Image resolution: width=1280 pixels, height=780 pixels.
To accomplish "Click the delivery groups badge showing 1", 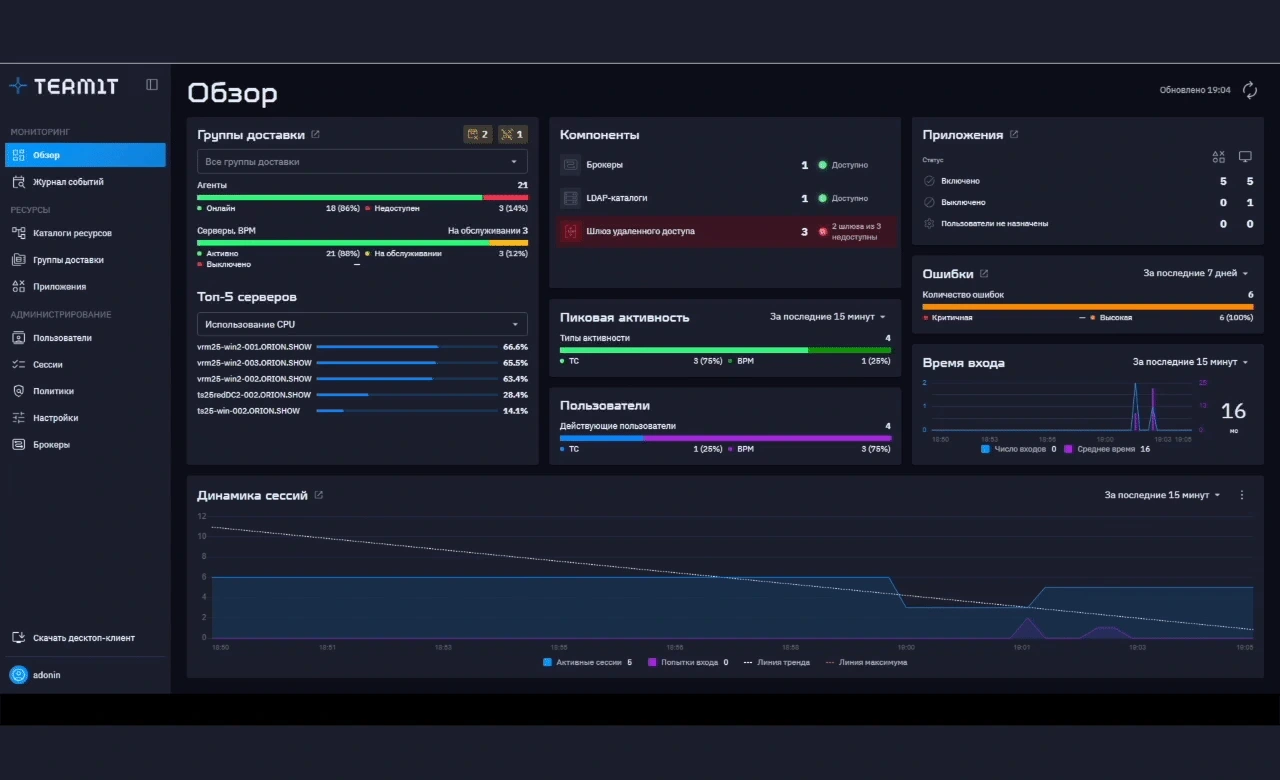I will pos(512,134).
